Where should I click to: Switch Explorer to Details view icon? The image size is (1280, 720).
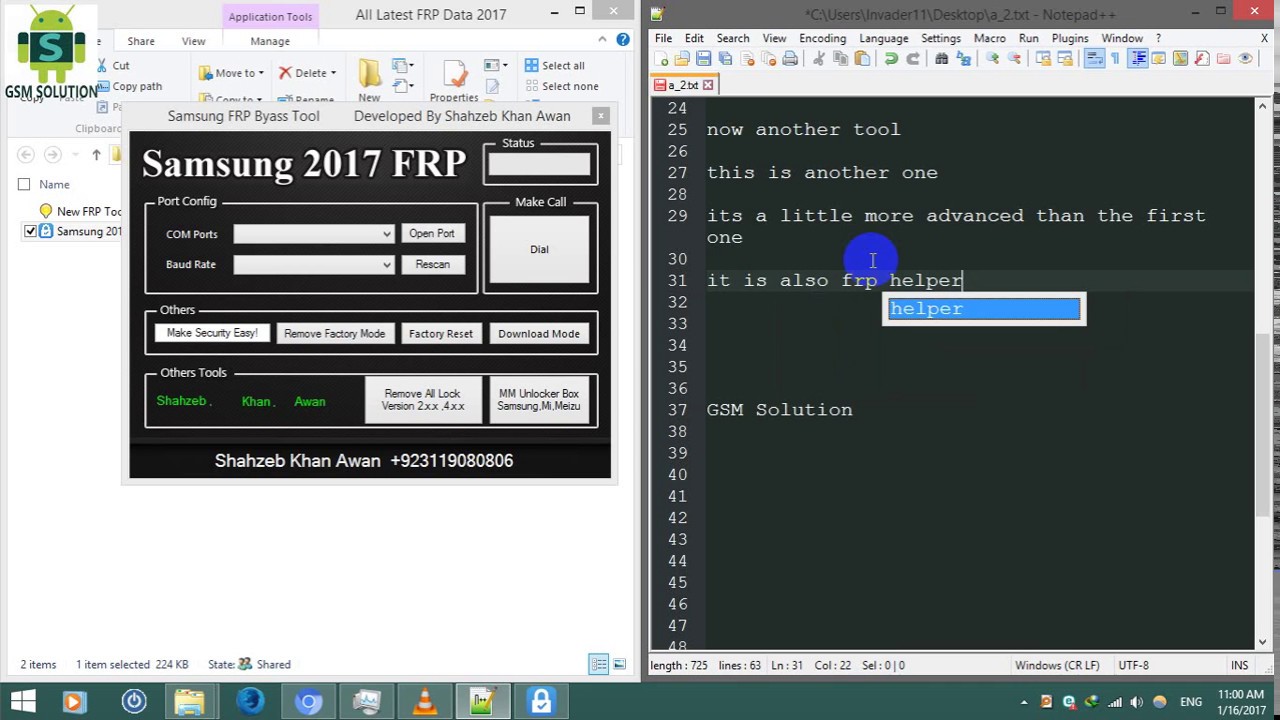click(x=598, y=664)
